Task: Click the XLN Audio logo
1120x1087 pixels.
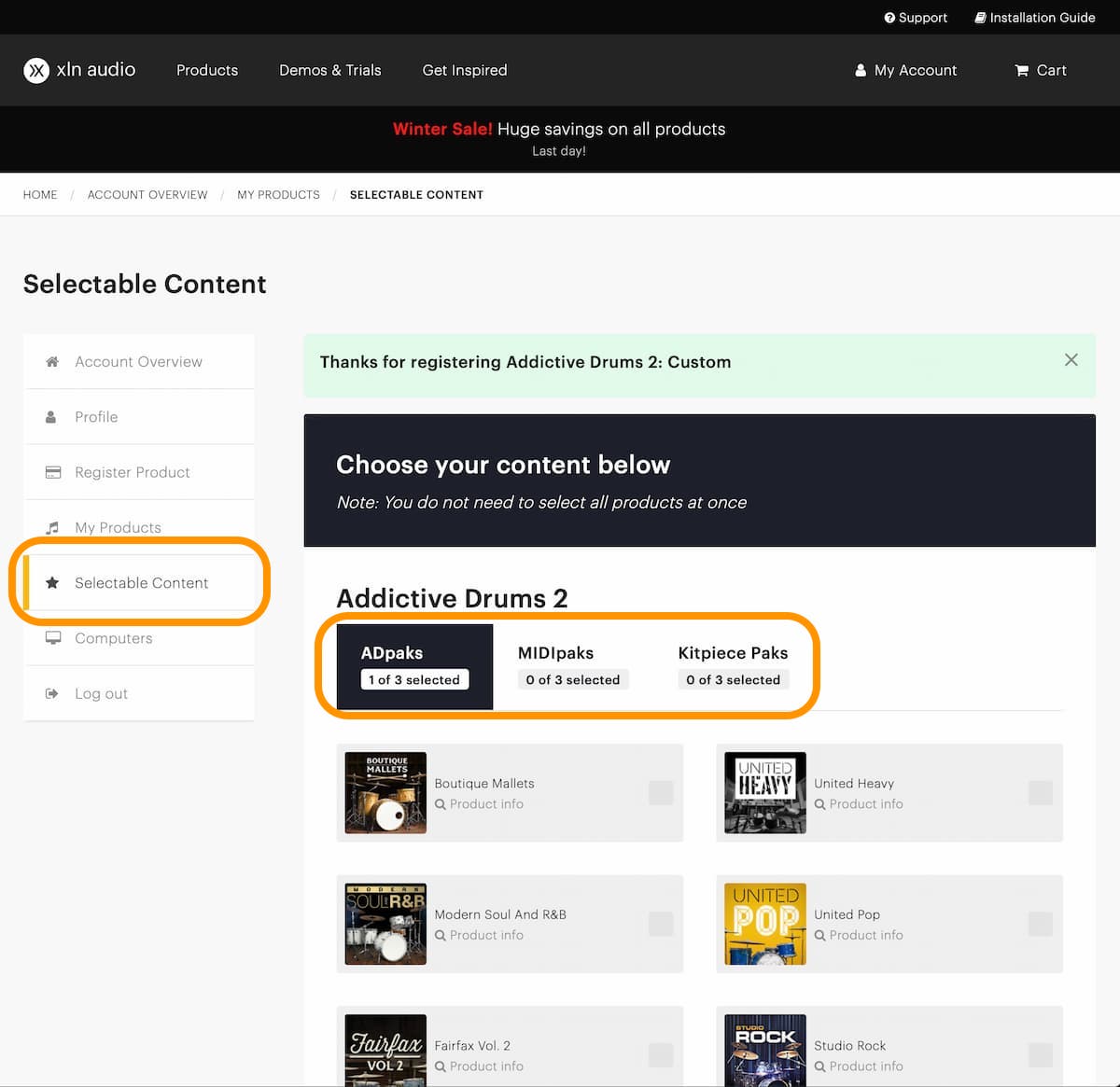Action: [79, 70]
